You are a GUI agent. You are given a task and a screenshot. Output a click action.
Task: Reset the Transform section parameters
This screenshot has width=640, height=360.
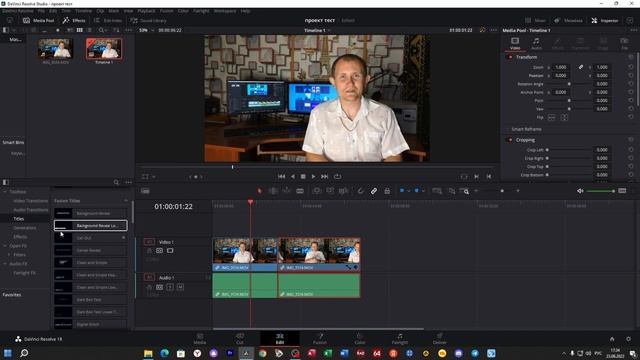coord(631,57)
